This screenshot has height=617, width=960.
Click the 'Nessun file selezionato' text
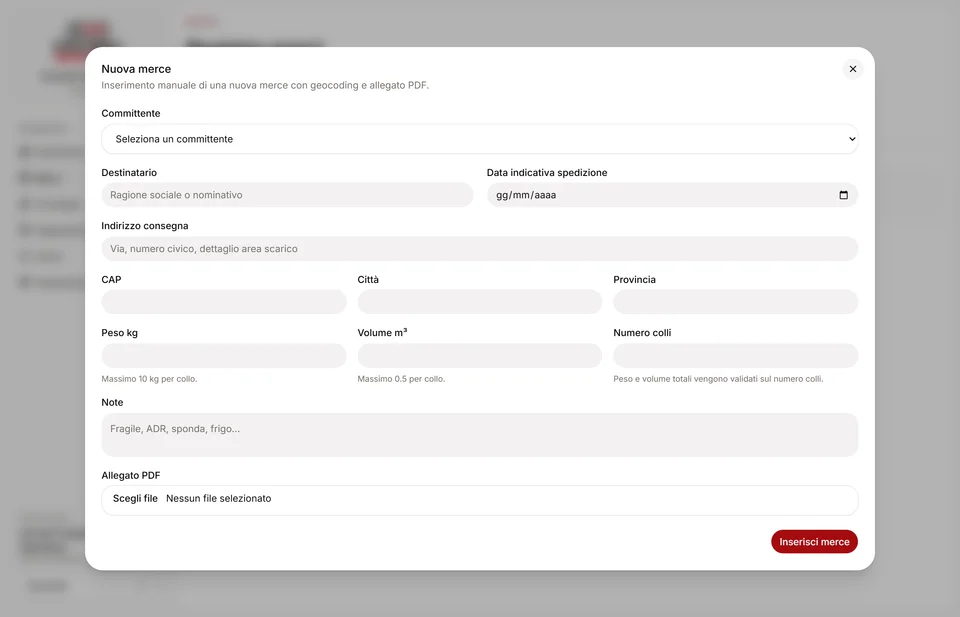click(x=219, y=498)
